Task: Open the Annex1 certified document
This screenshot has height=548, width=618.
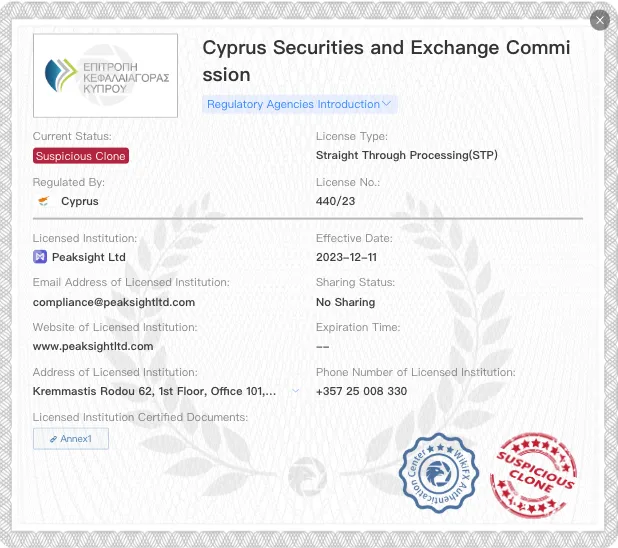Action: [x=71, y=439]
